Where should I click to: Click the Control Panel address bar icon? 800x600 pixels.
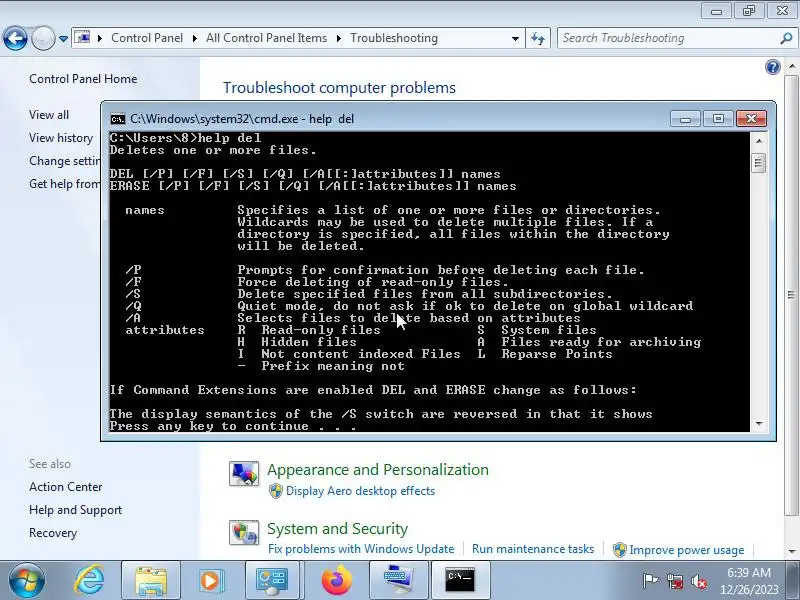tap(82, 38)
